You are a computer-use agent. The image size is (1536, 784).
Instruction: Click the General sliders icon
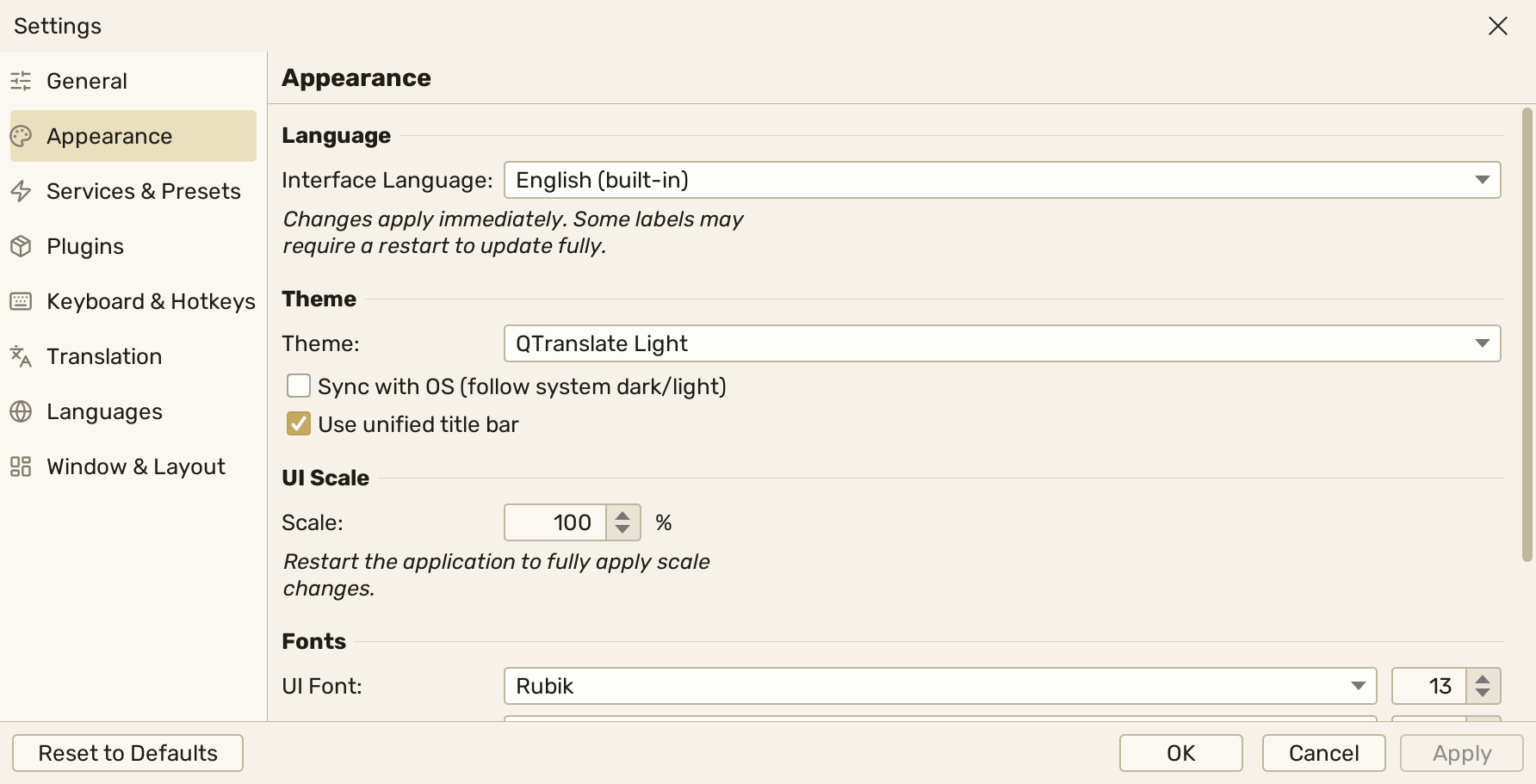click(x=21, y=81)
